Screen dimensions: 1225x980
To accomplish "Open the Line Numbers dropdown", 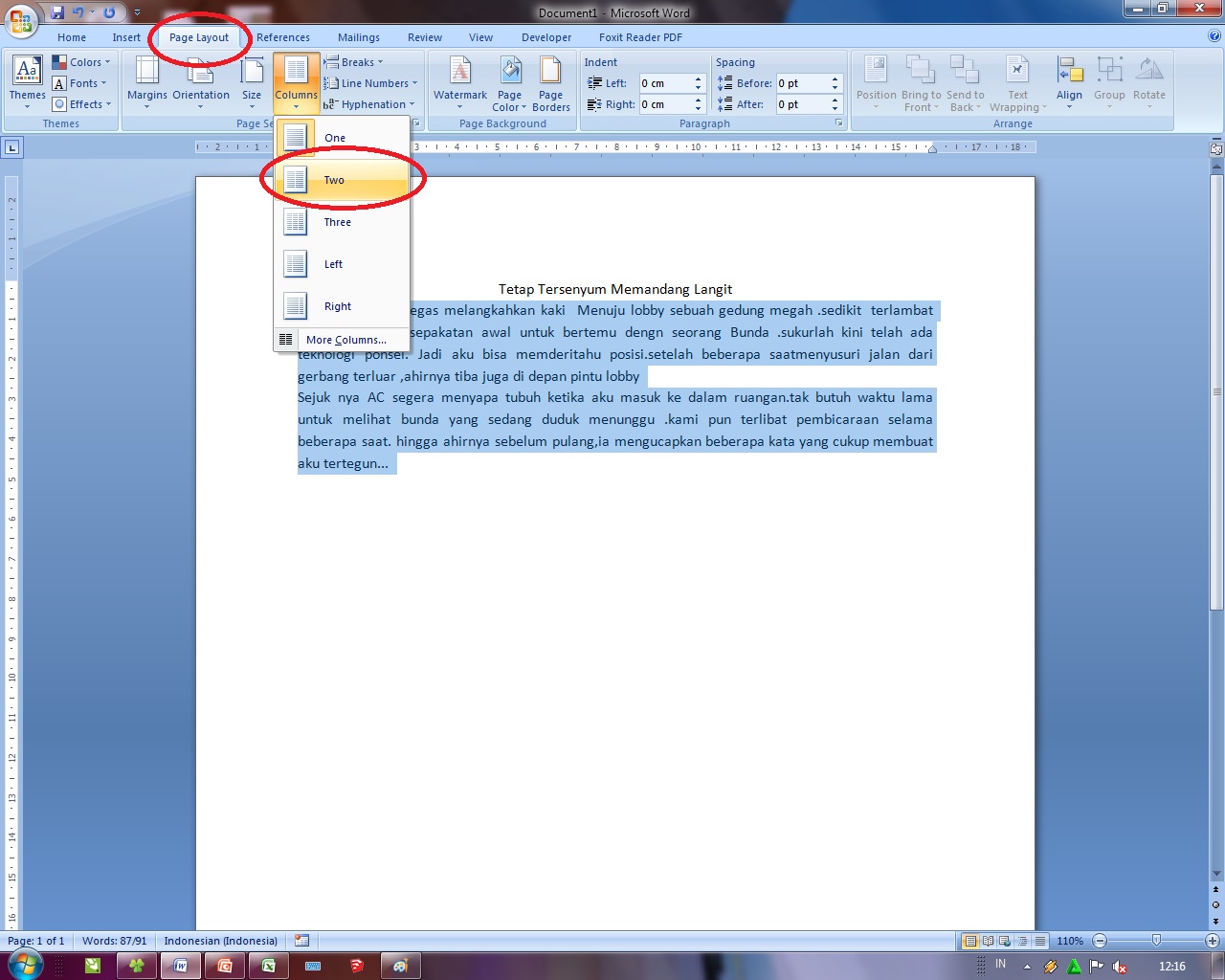I will click(371, 82).
